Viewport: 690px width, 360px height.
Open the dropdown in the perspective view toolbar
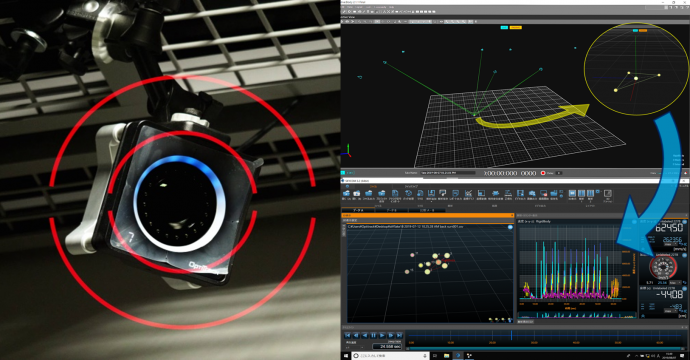pos(421,22)
